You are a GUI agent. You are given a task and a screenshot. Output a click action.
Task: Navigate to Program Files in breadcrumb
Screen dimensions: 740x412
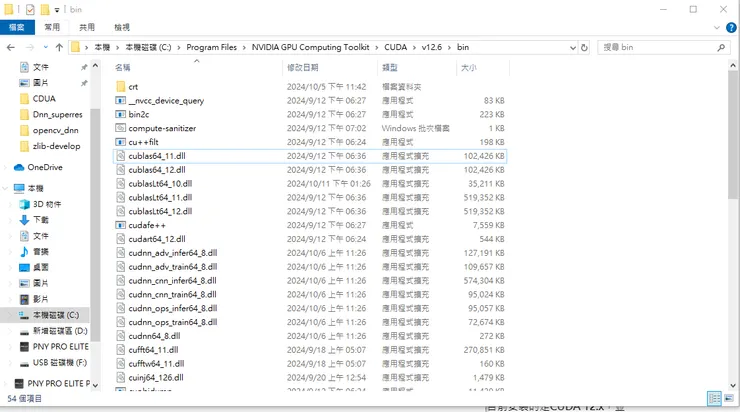[211, 47]
